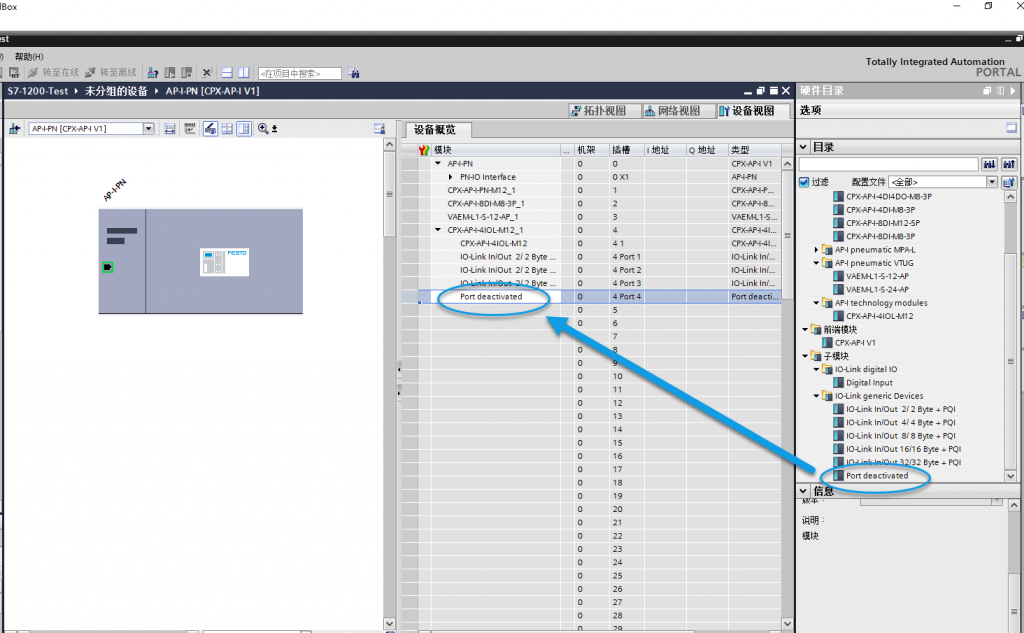Select the Port deactivated row in device overview
Image resolution: width=1024 pixels, height=633 pixels.
pos(591,297)
